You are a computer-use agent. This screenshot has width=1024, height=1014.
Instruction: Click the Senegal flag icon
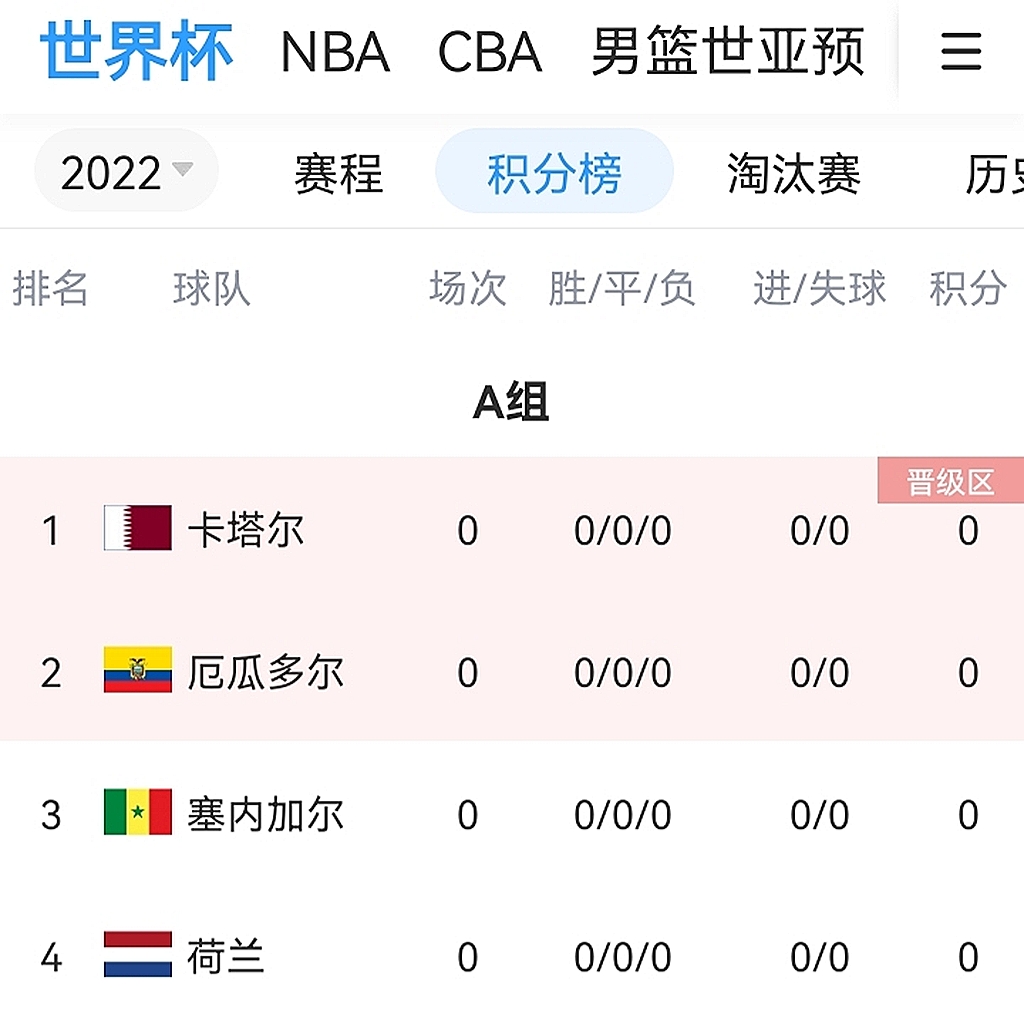[x=138, y=813]
